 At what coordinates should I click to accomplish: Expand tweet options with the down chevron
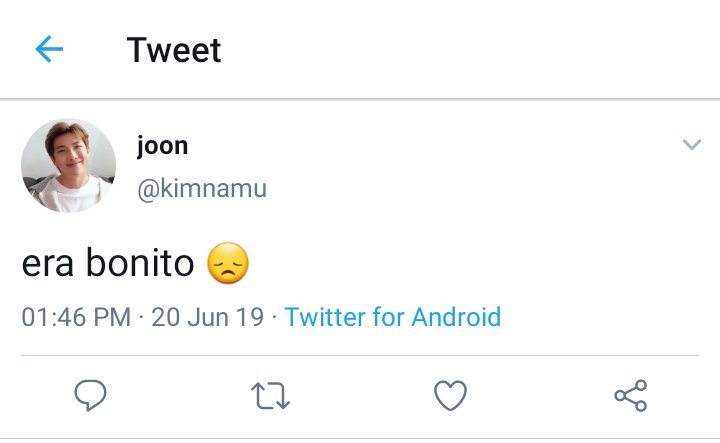691,145
